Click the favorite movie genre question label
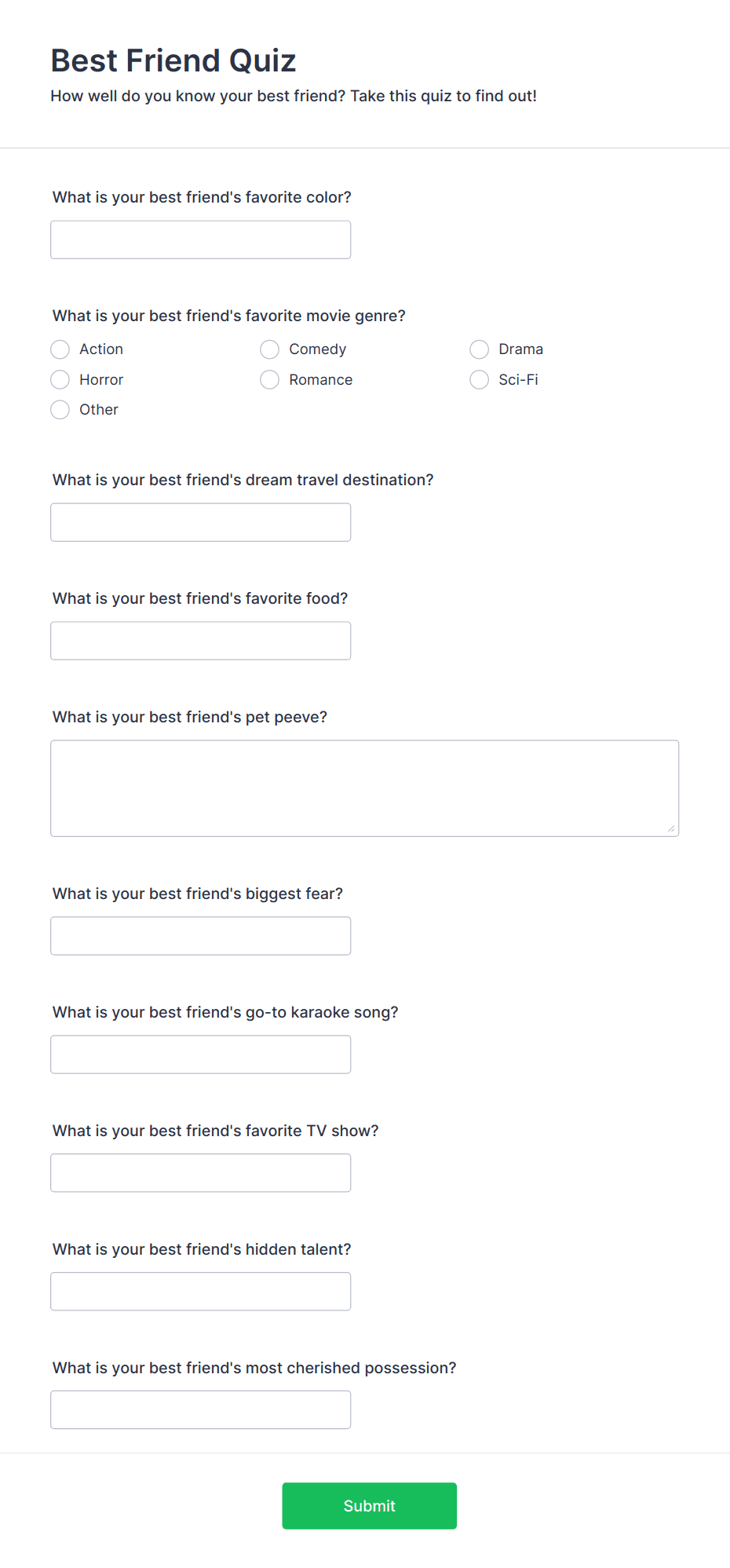This screenshot has height=1568, width=730. click(x=229, y=316)
